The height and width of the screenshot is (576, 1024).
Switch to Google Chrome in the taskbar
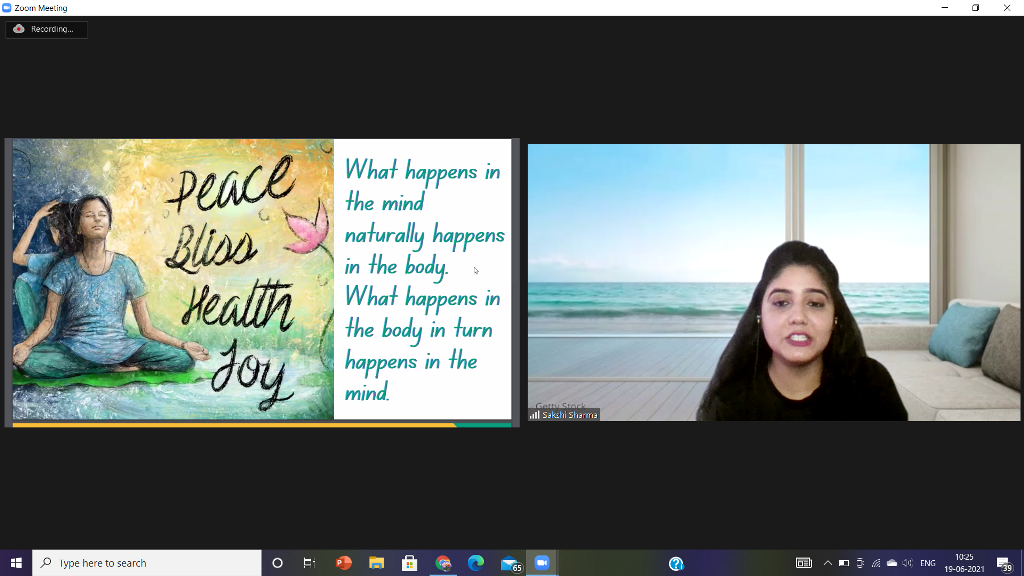point(443,563)
